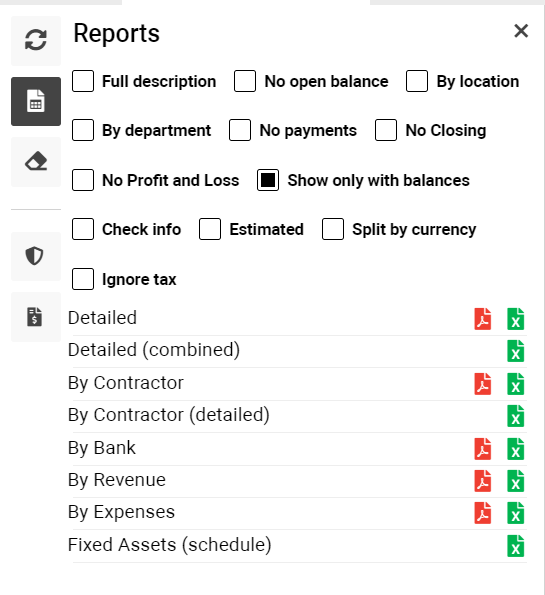Toggle the By department checkbox
The width and height of the screenshot is (545, 595).
click(x=83, y=130)
